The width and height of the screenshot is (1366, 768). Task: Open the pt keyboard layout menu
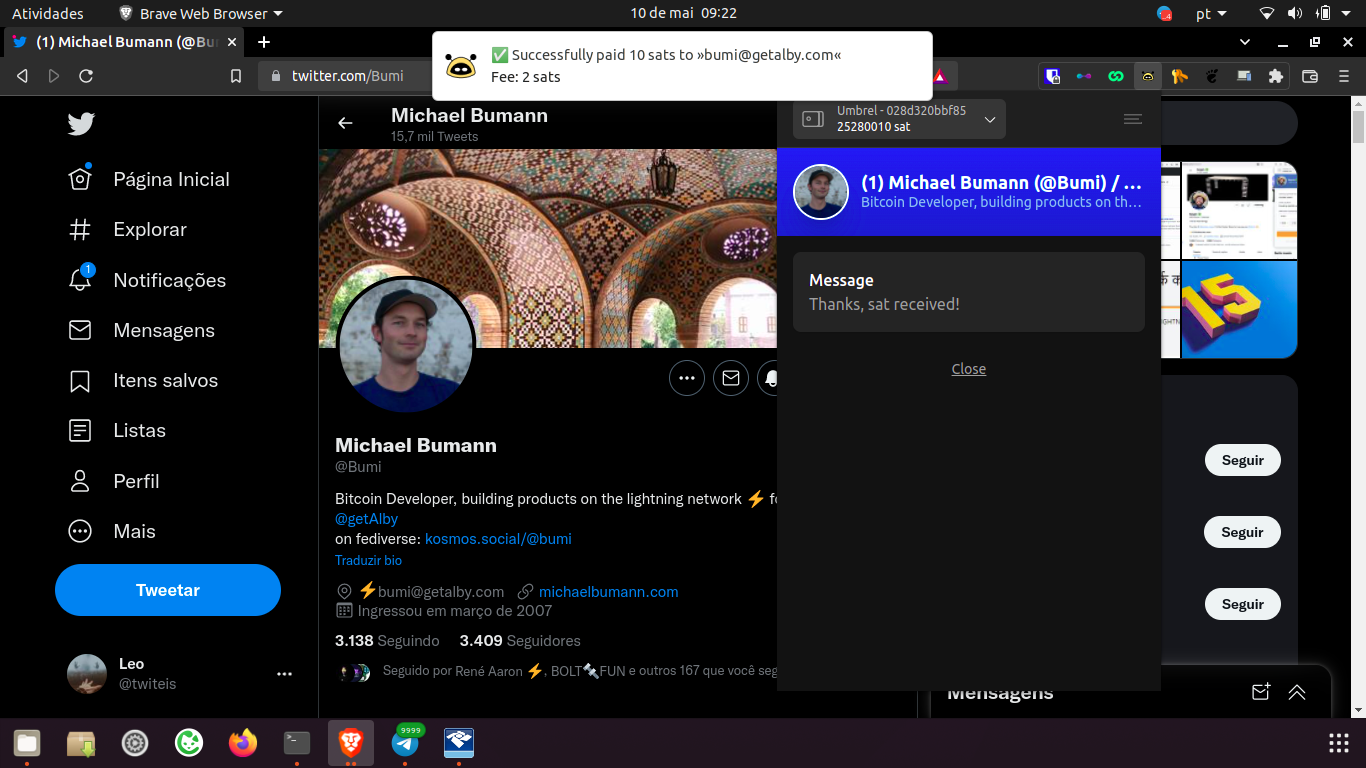pyautogui.click(x=1211, y=14)
